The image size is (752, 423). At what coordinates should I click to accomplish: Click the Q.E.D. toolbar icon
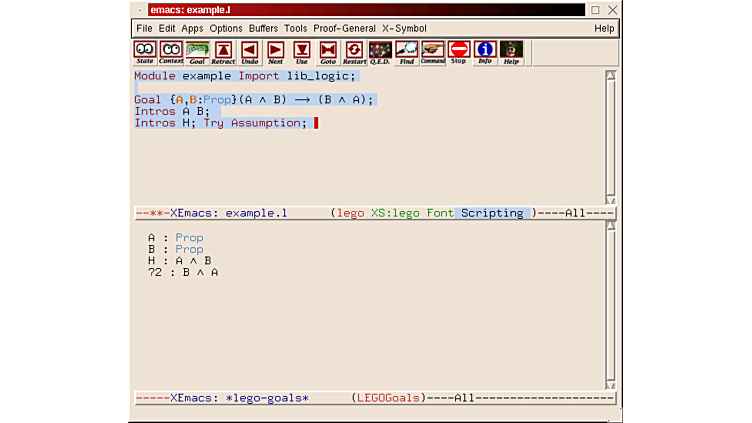click(x=380, y=52)
